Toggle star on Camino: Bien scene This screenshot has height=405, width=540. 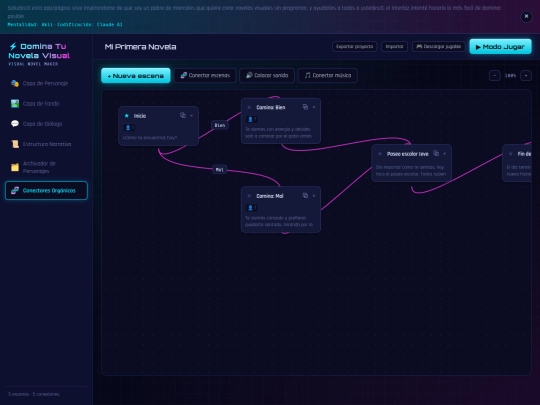tap(249, 107)
